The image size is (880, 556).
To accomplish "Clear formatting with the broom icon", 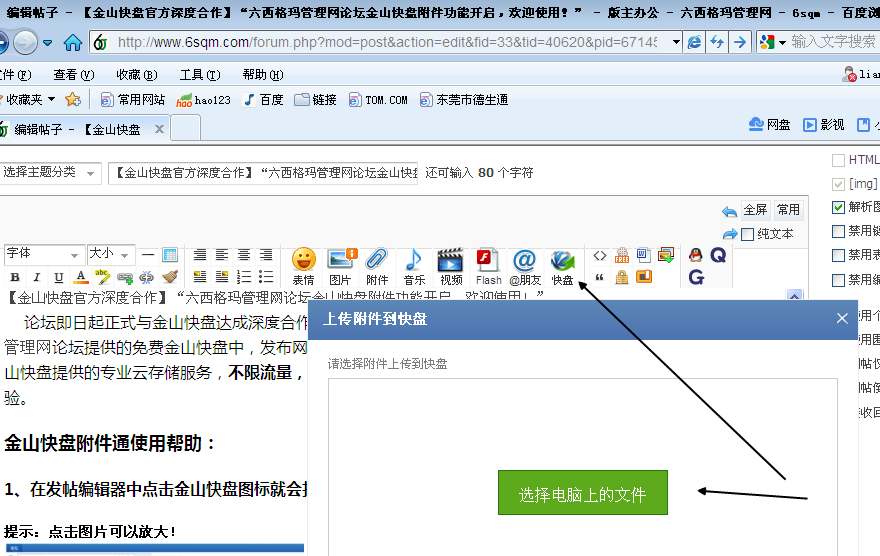I will 169,277.
